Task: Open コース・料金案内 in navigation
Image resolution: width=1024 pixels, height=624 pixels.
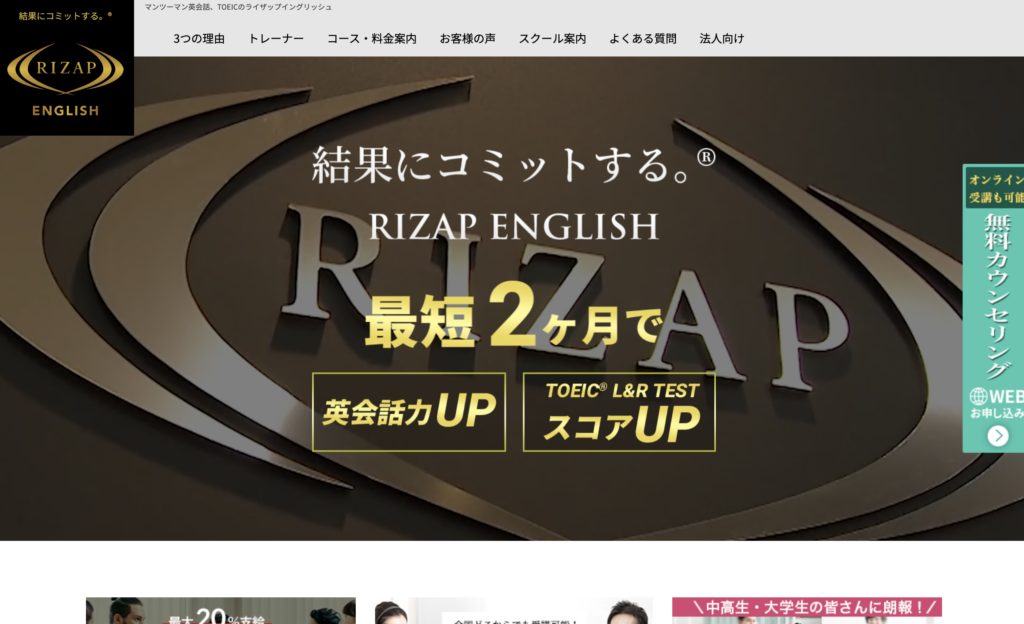Action: point(372,39)
